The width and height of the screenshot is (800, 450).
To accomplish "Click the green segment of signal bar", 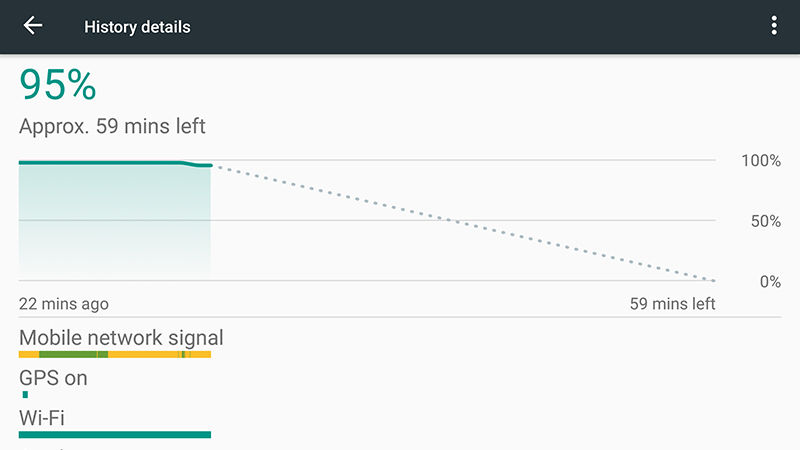I will pyautogui.click(x=68, y=355).
